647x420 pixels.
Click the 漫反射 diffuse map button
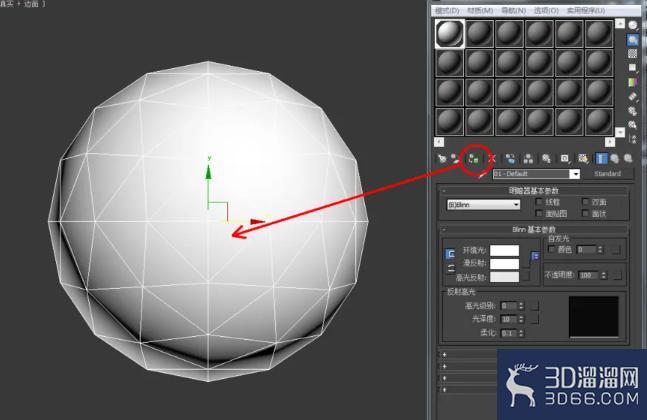click(x=526, y=263)
